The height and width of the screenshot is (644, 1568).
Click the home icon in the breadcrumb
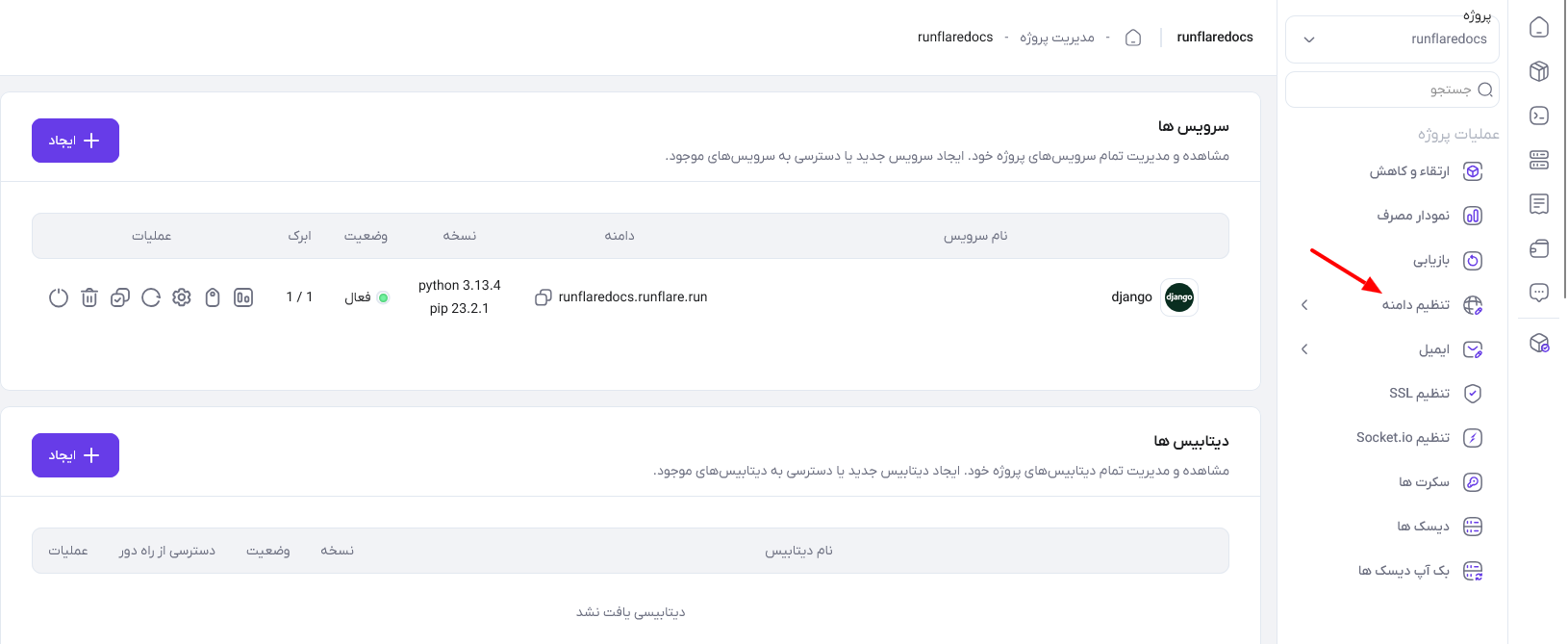click(1133, 38)
